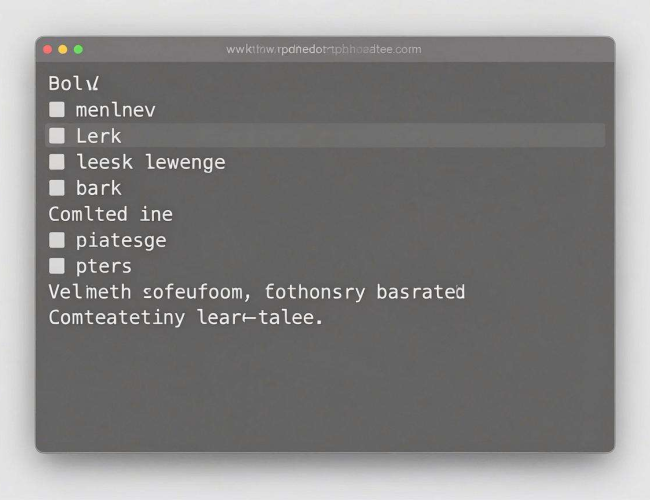Select the highlighted Lerk row
The image size is (650, 500).
tap(325, 135)
